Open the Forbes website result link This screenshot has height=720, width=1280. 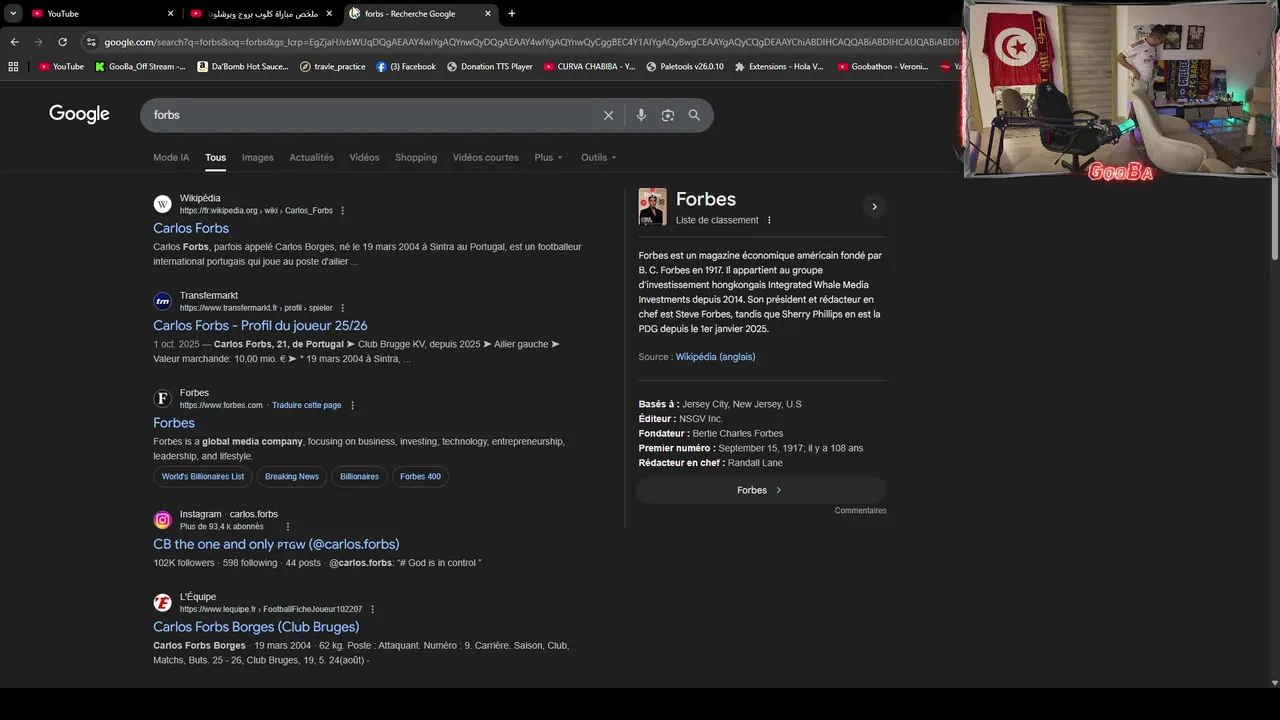coord(174,423)
